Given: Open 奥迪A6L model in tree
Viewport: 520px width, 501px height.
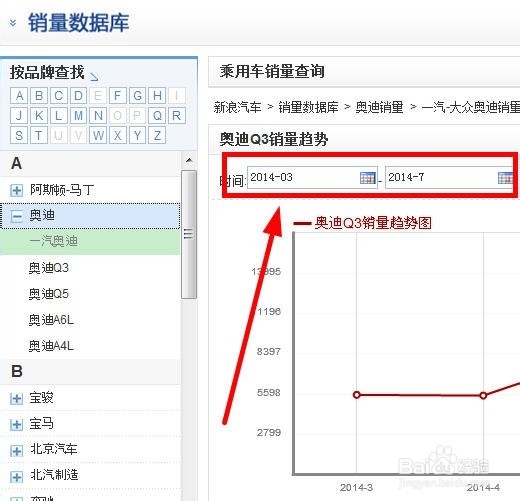Looking at the screenshot, I should [51, 320].
